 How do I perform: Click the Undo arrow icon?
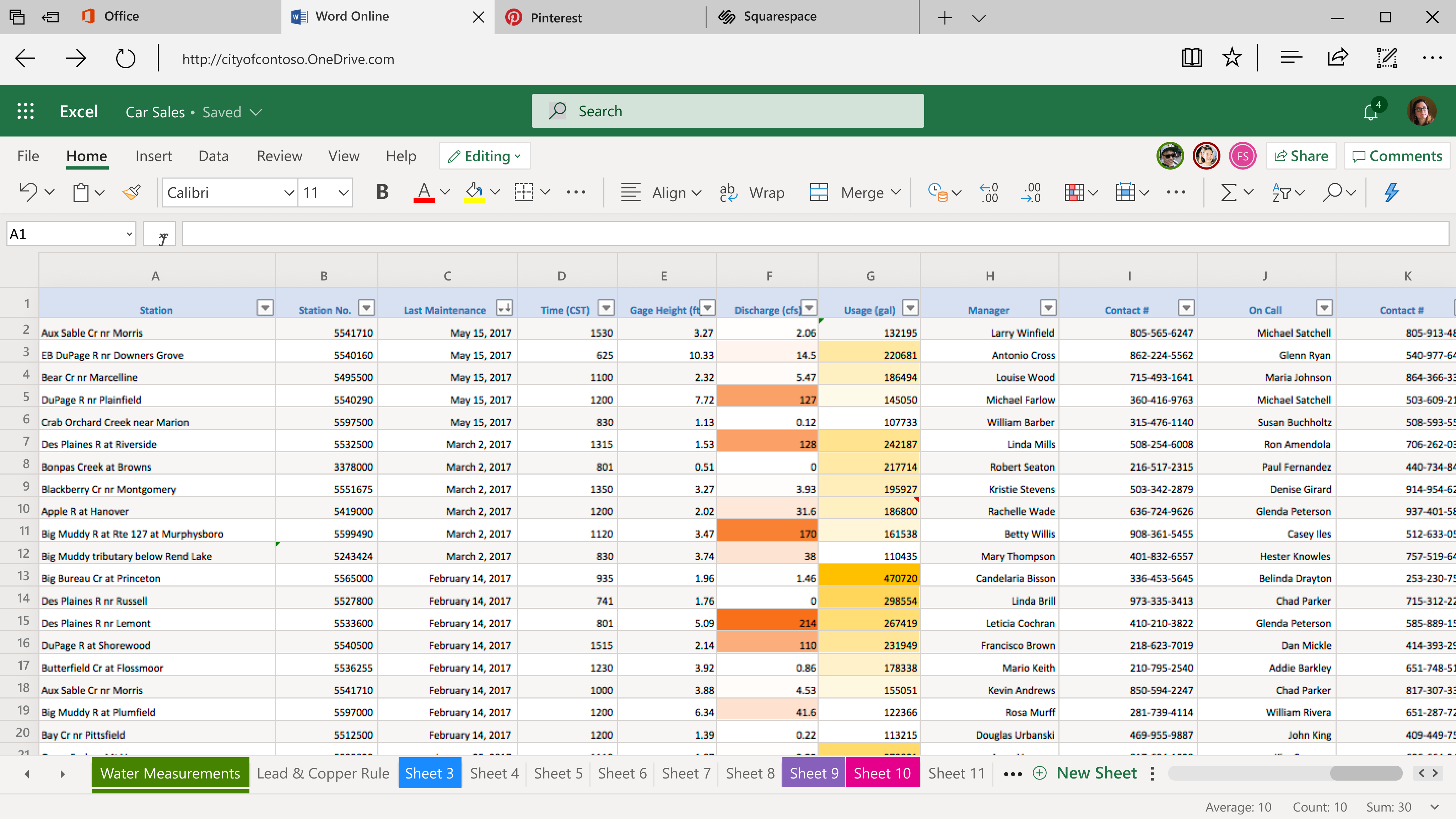[x=28, y=192]
